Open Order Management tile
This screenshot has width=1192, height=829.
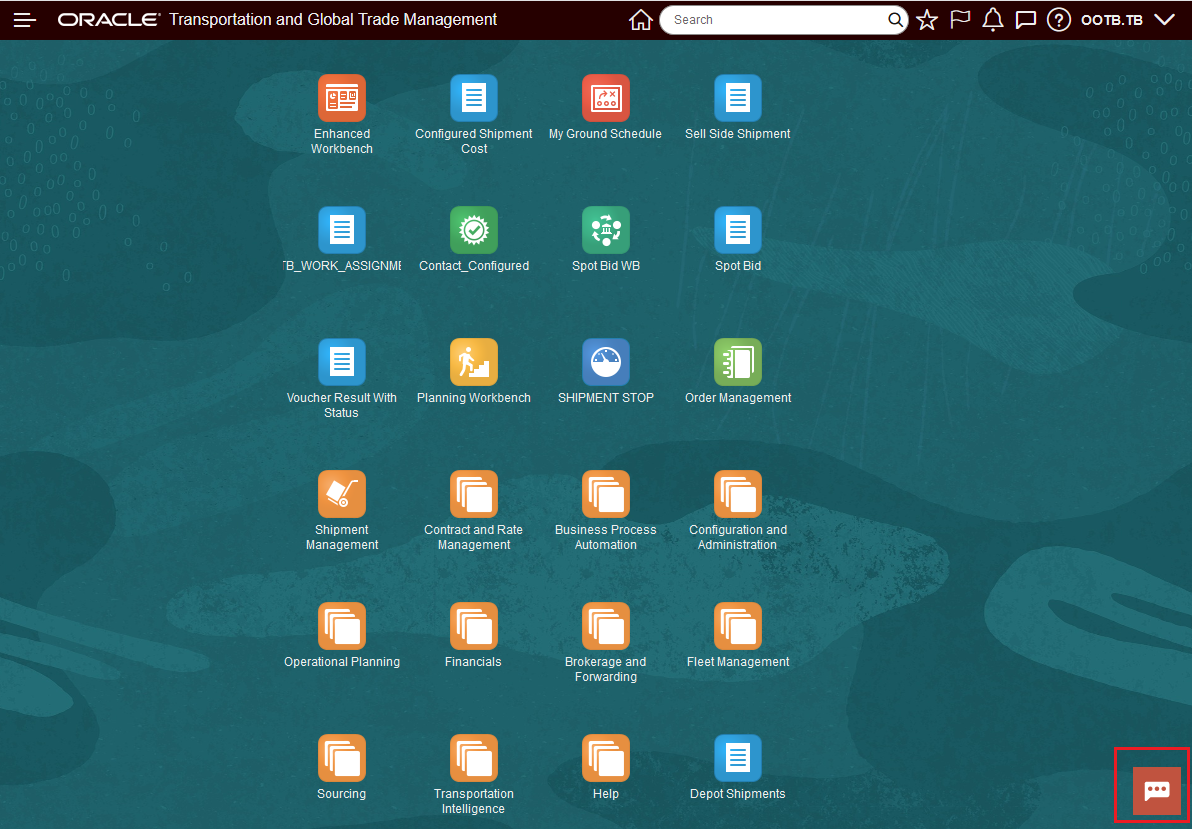[x=737, y=362]
